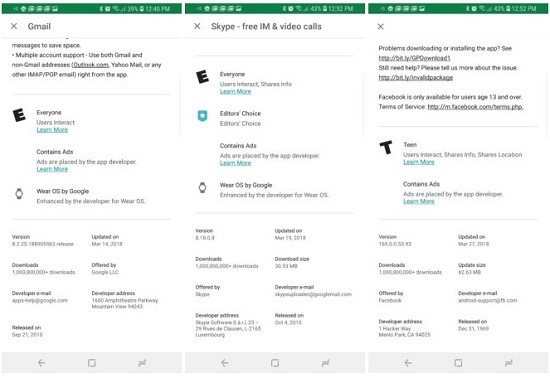Tap recent apps button on Gmail screen
Image resolution: width=550 pixels, height=378 pixels.
click(x=142, y=363)
